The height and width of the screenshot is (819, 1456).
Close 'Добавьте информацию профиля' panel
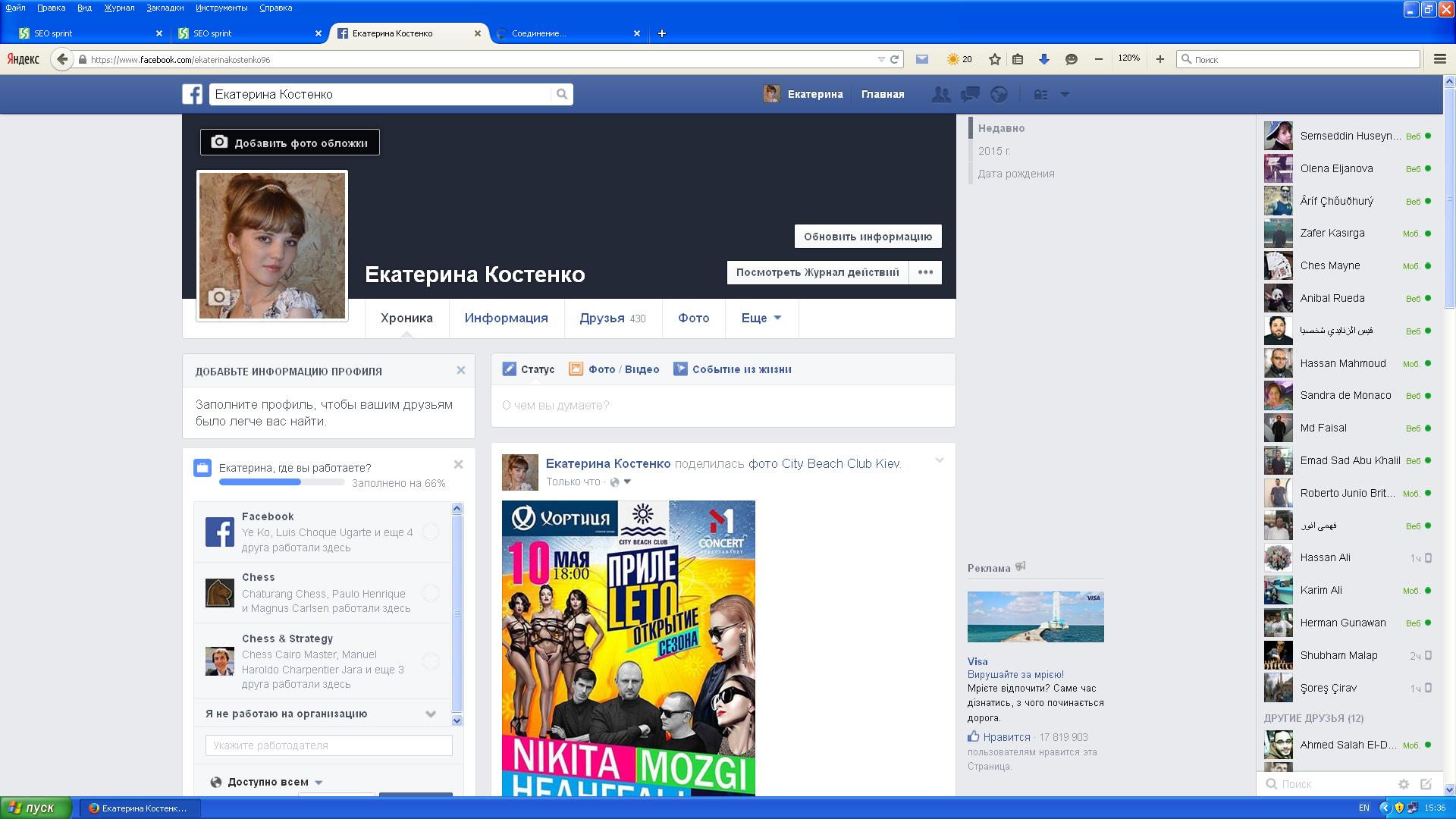click(460, 370)
